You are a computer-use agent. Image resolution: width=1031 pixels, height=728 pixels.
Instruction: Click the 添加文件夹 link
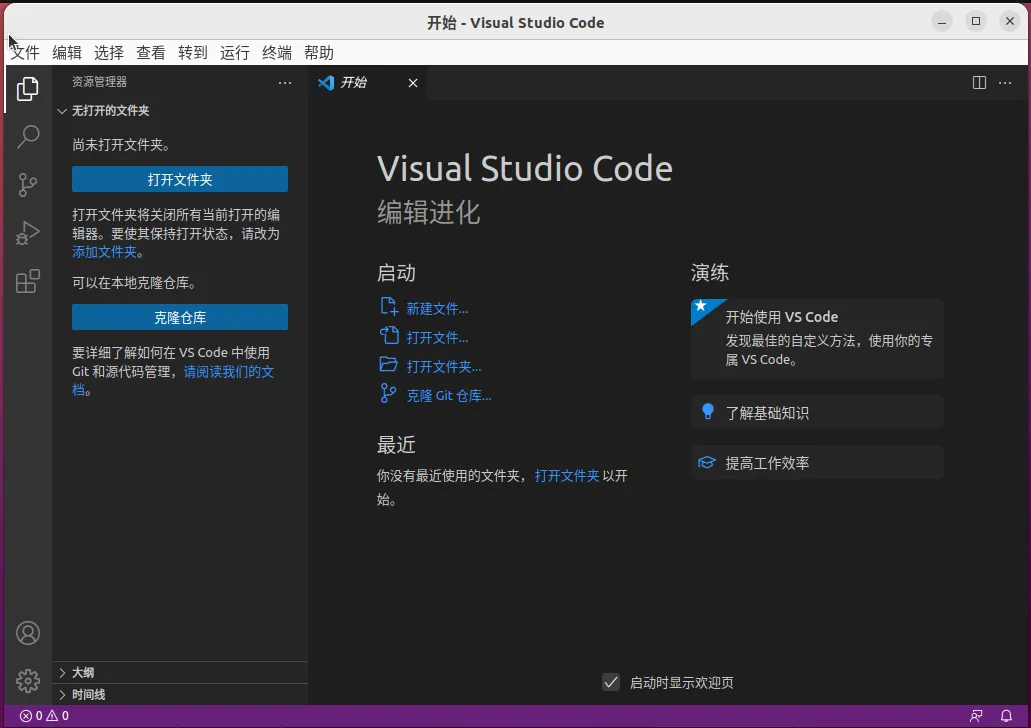coord(105,252)
